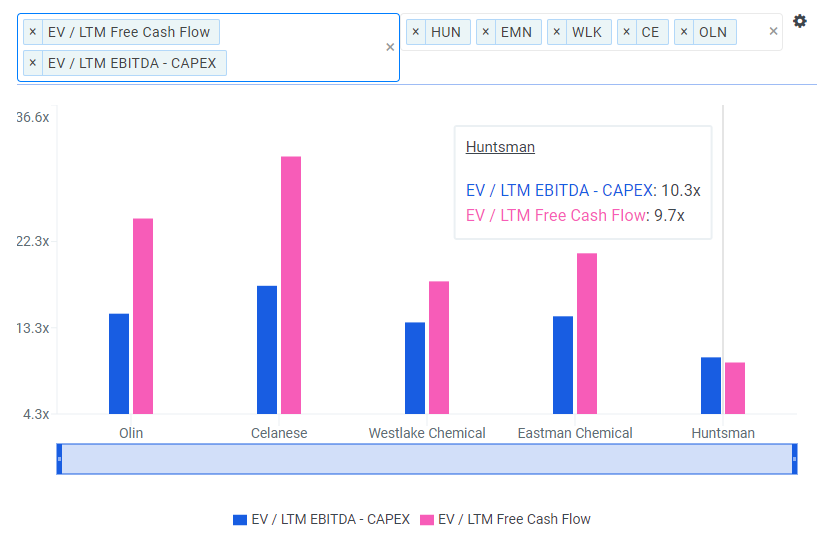Viewport: 825px width, 536px height.
Task: Click the 36.6x y-axis value
Action: pyautogui.click(x=33, y=117)
